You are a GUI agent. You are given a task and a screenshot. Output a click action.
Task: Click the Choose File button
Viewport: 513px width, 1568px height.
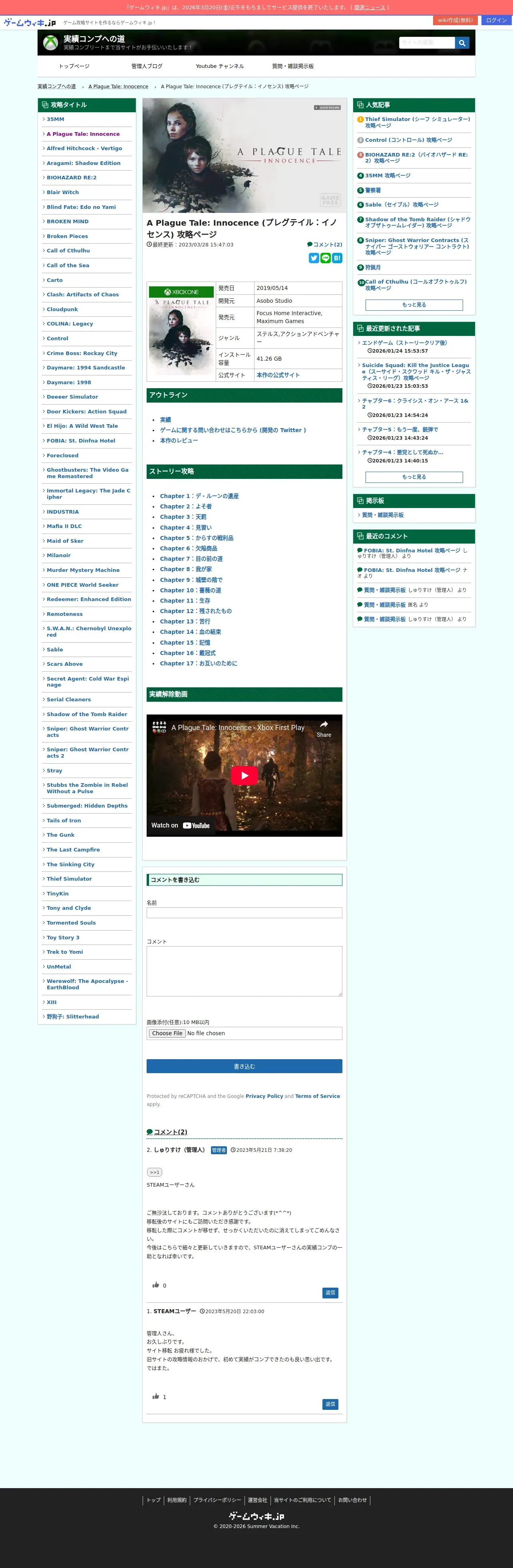(x=167, y=1034)
